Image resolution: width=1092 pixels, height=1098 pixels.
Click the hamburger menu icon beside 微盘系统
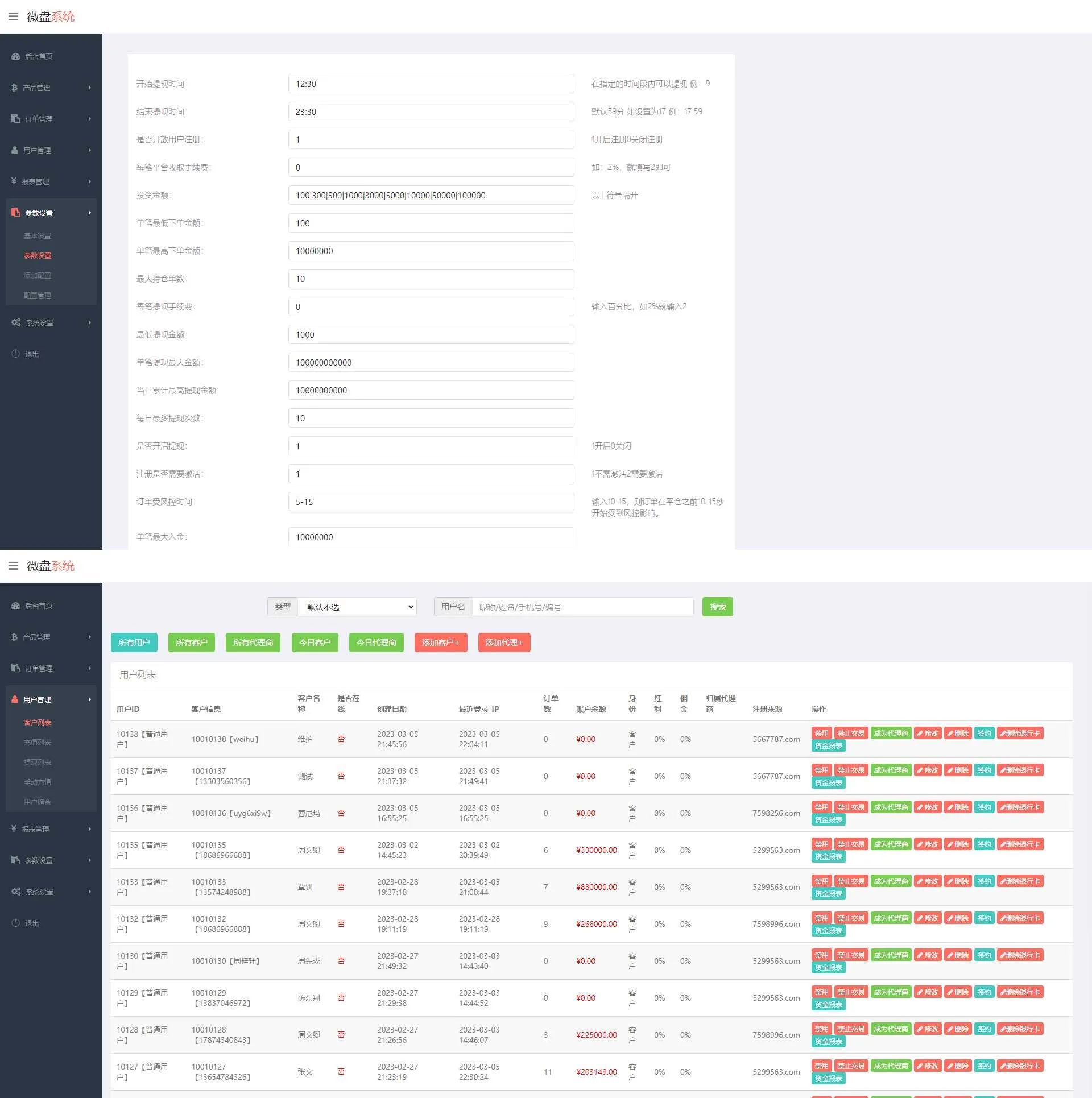coord(13,16)
